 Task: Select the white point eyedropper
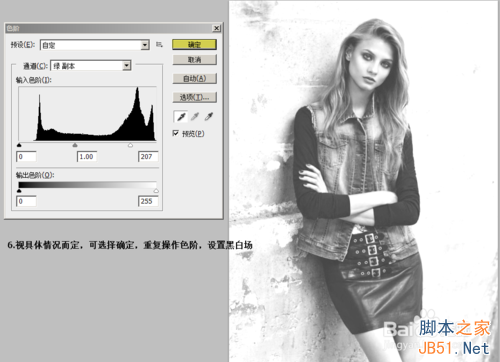coord(209,117)
